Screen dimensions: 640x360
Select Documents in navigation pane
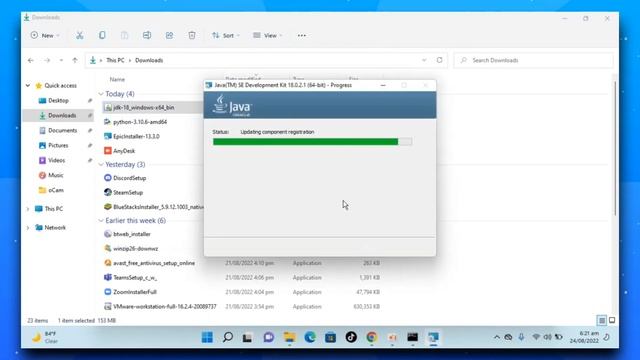62,130
